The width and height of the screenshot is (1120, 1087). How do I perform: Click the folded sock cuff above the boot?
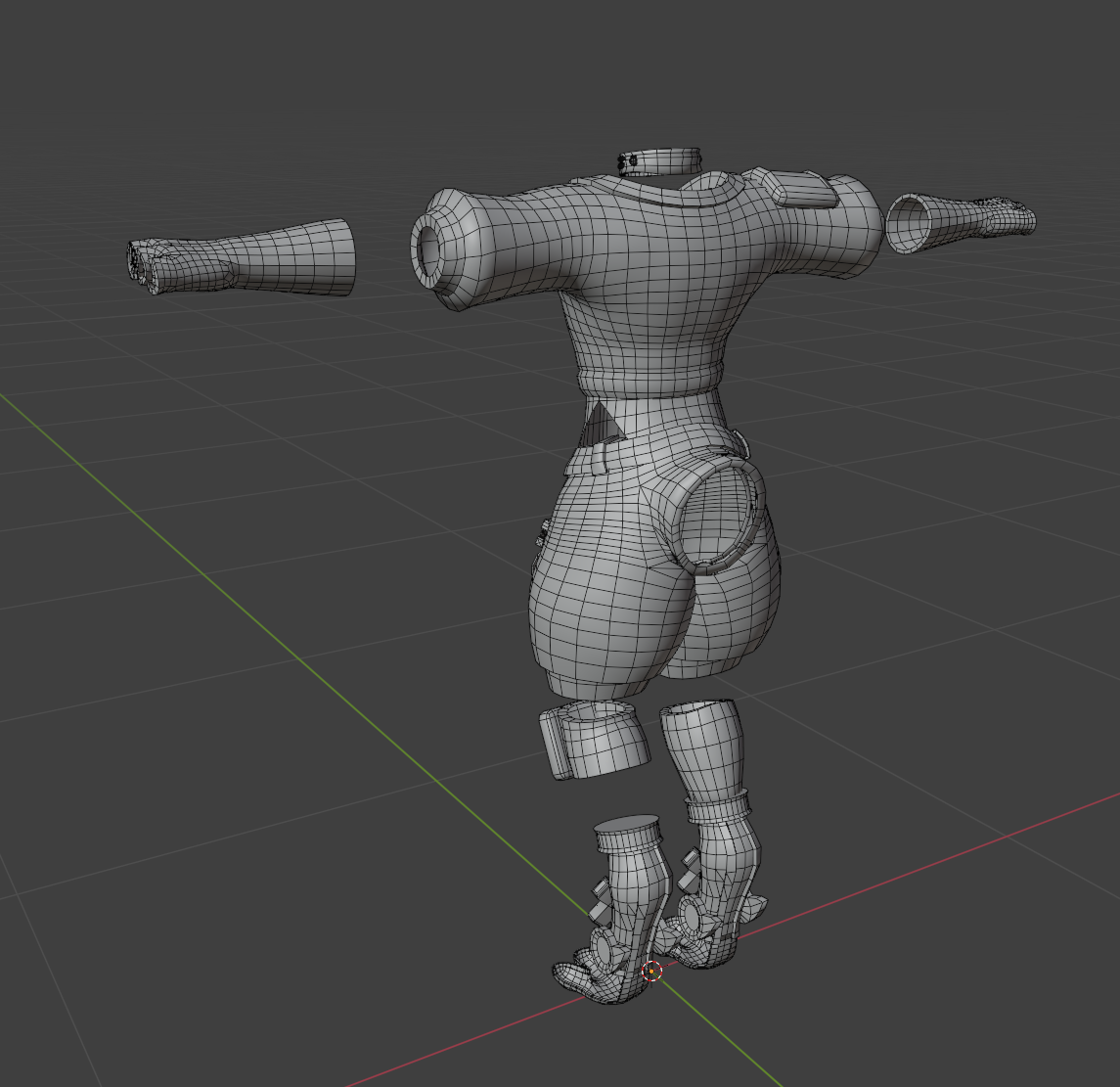[x=719, y=809]
